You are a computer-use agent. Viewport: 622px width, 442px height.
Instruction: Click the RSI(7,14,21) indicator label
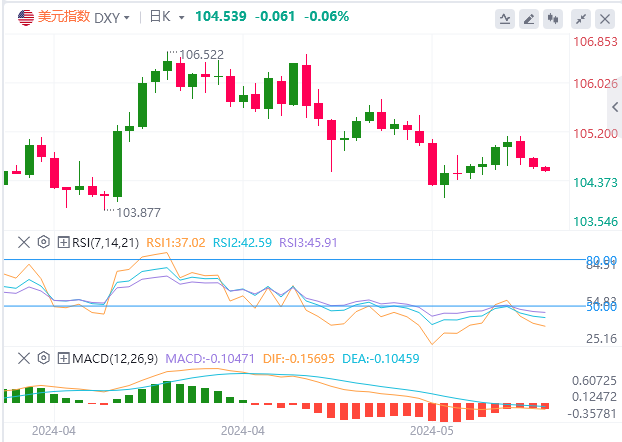103,241
